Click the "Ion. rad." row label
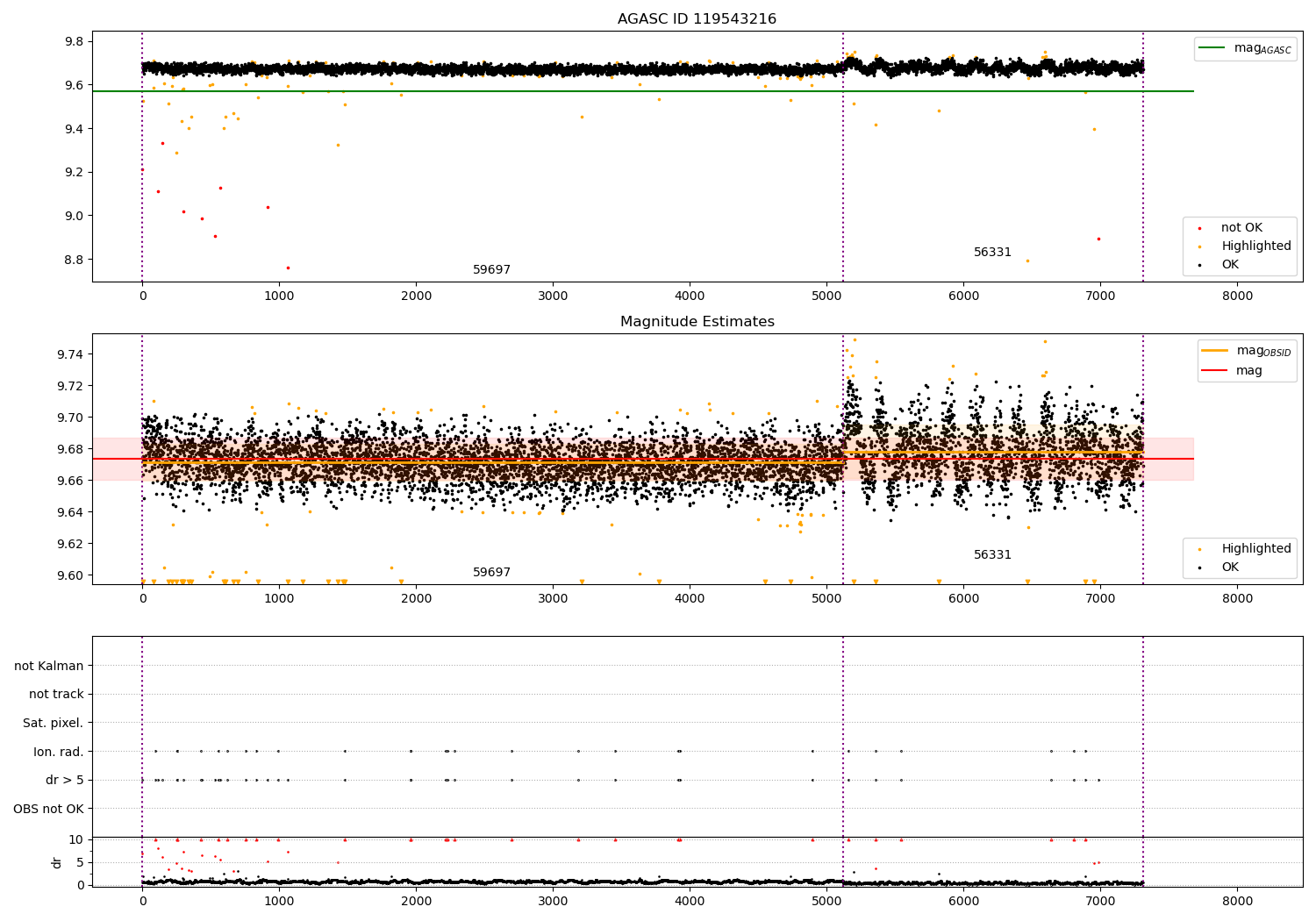The width and height of the screenshot is (1316, 921). [59, 752]
